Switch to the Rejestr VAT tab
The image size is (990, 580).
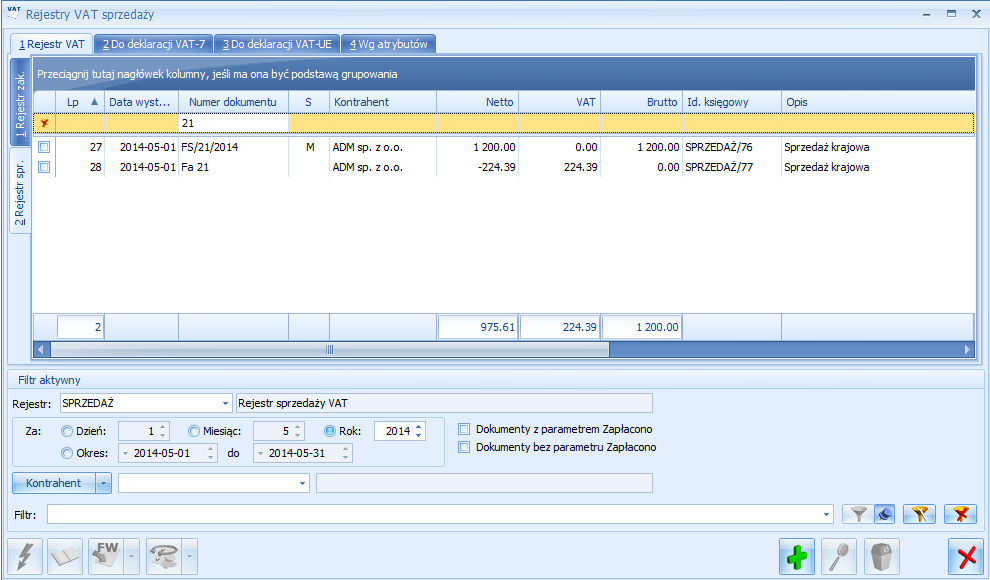click(52, 44)
